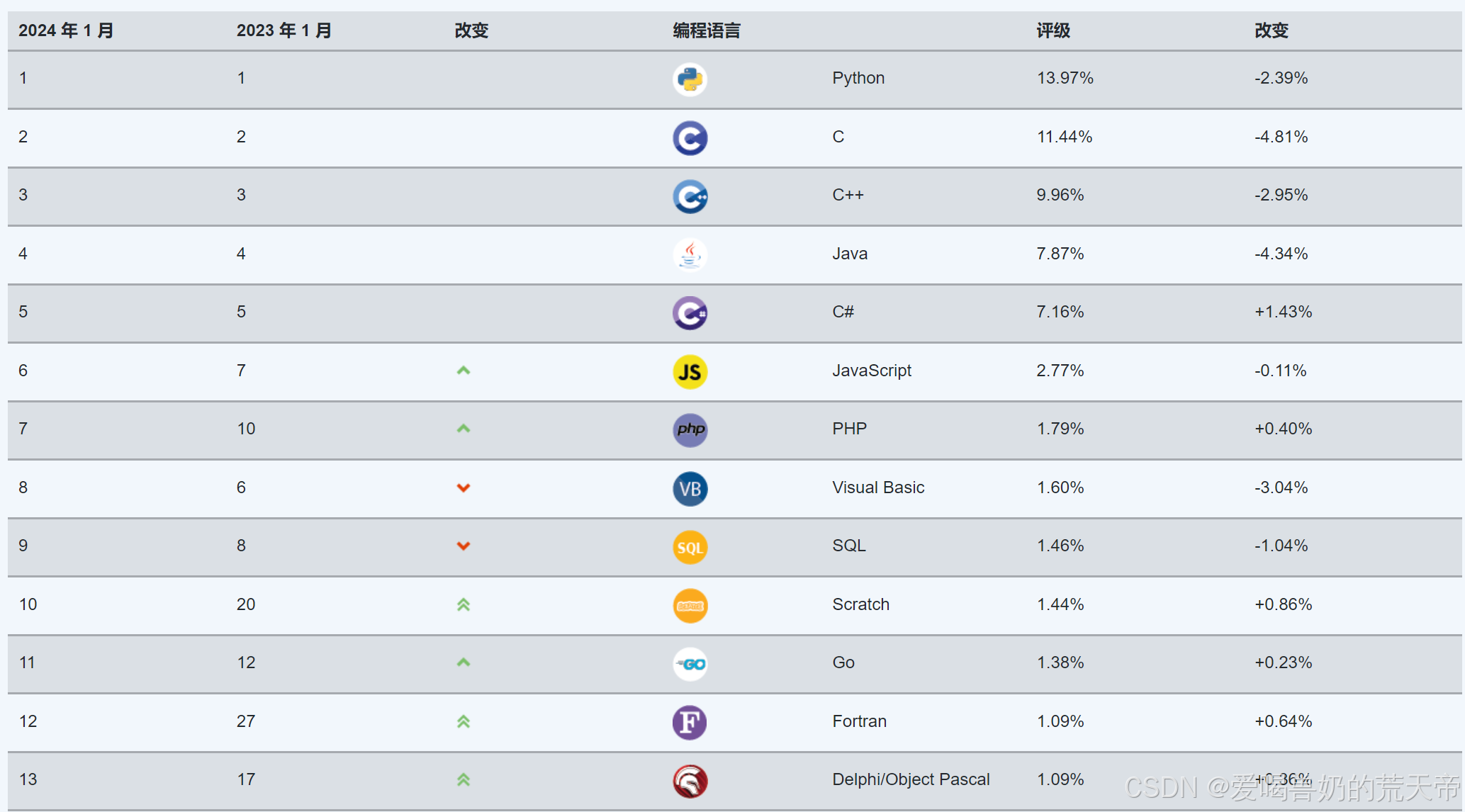Click the Delphi/Object Pascal language name
This screenshot has height=812, width=1465.
click(911, 779)
